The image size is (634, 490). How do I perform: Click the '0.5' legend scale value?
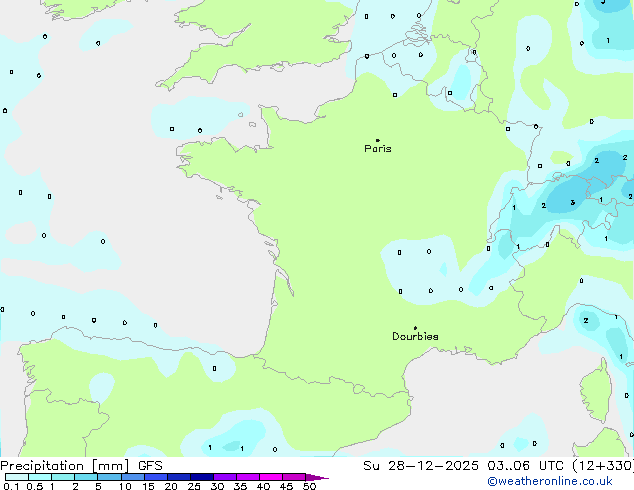click(x=35, y=486)
